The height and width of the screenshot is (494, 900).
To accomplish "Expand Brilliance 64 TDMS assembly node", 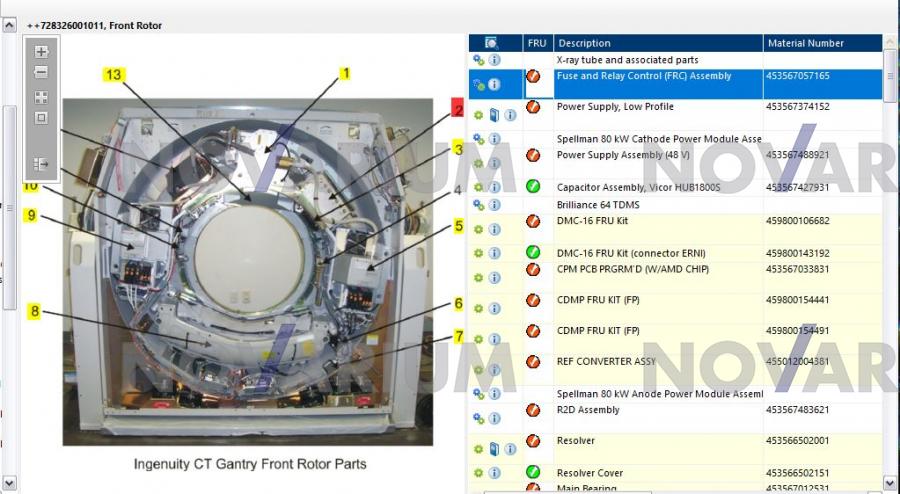I will coord(478,205).
